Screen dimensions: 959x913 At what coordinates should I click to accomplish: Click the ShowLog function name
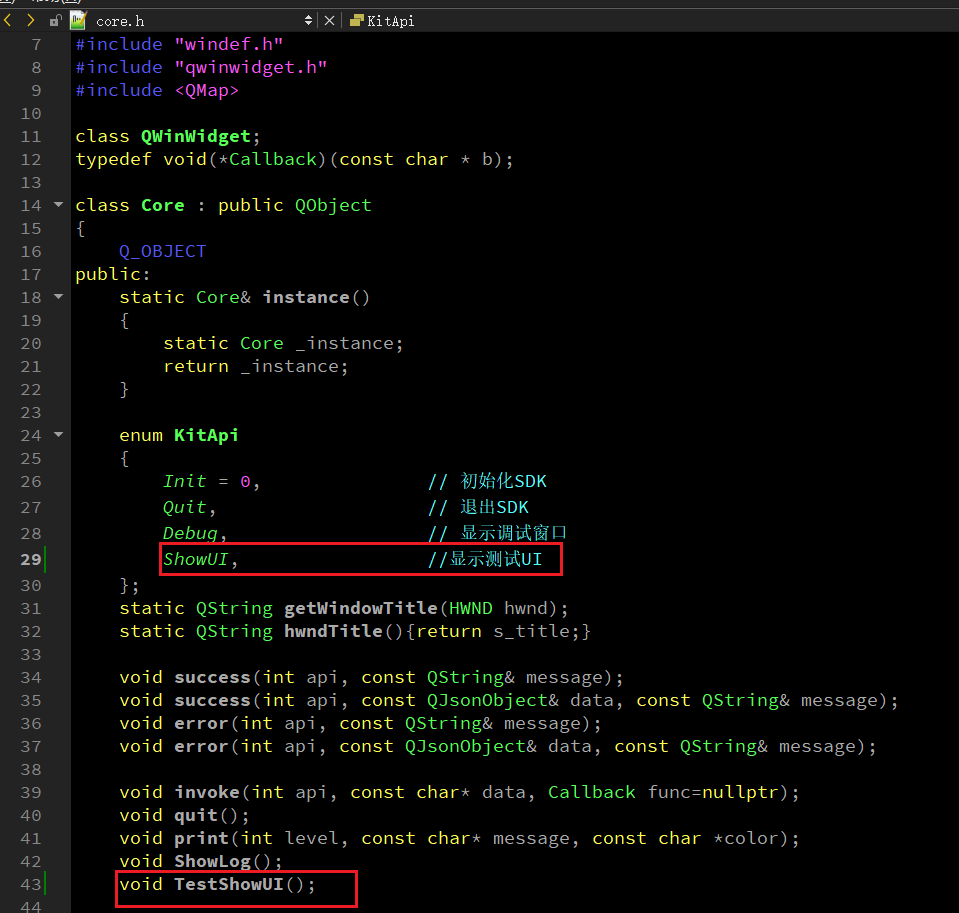(212, 862)
